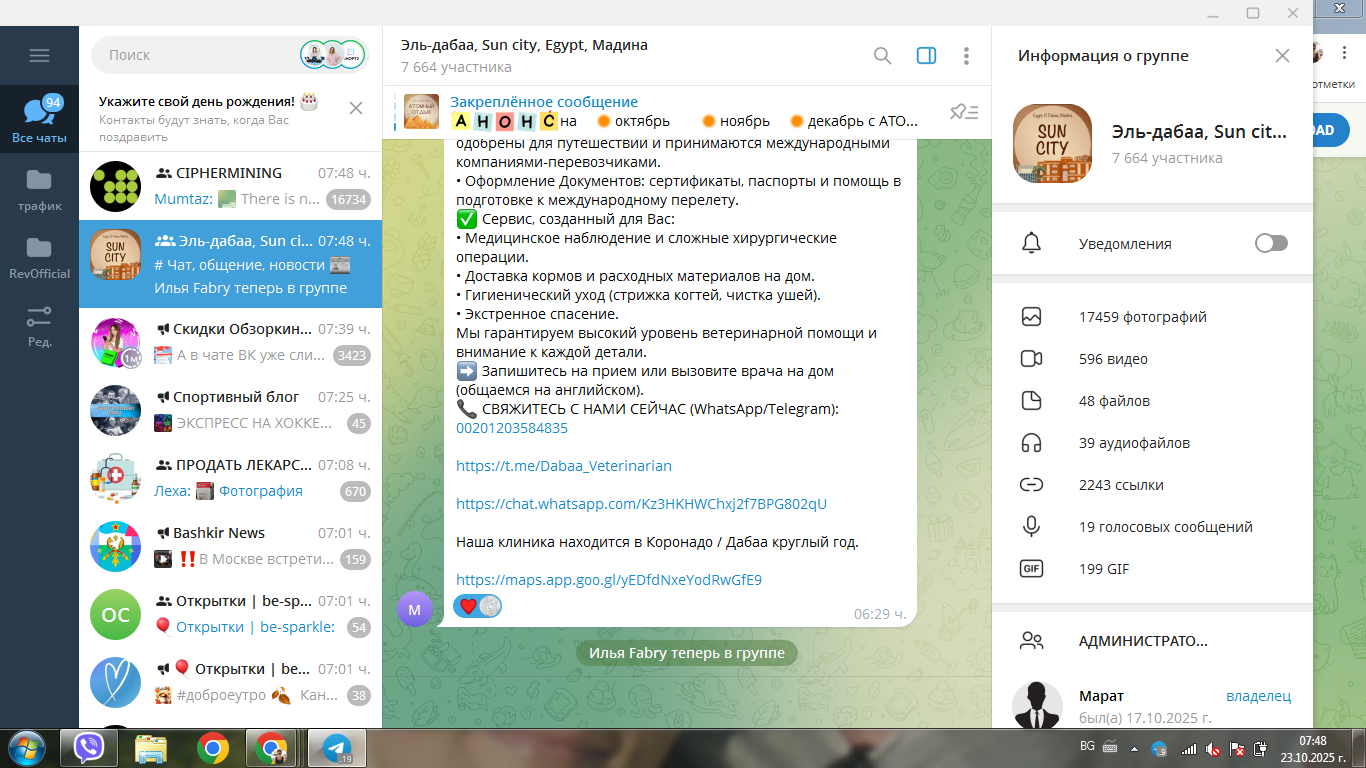Click the files document icon
Image resolution: width=1366 pixels, height=768 pixels.
[1031, 401]
